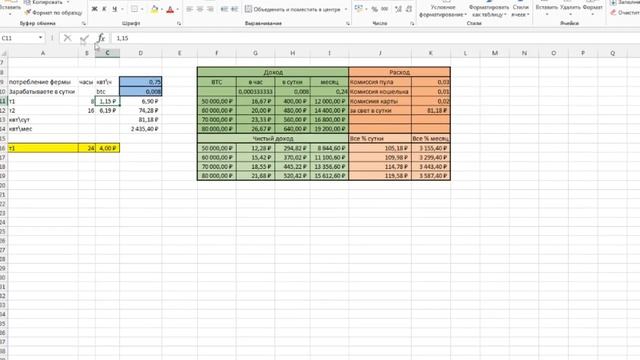Toggle Italic (К) formatting
This screenshot has height=360, width=640.
pos(104,9)
